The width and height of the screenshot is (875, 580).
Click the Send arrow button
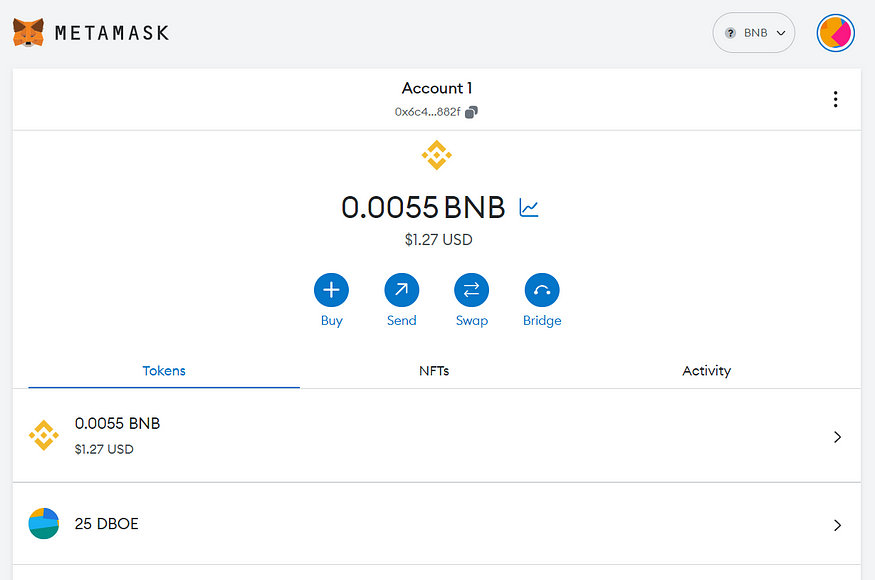click(x=402, y=290)
